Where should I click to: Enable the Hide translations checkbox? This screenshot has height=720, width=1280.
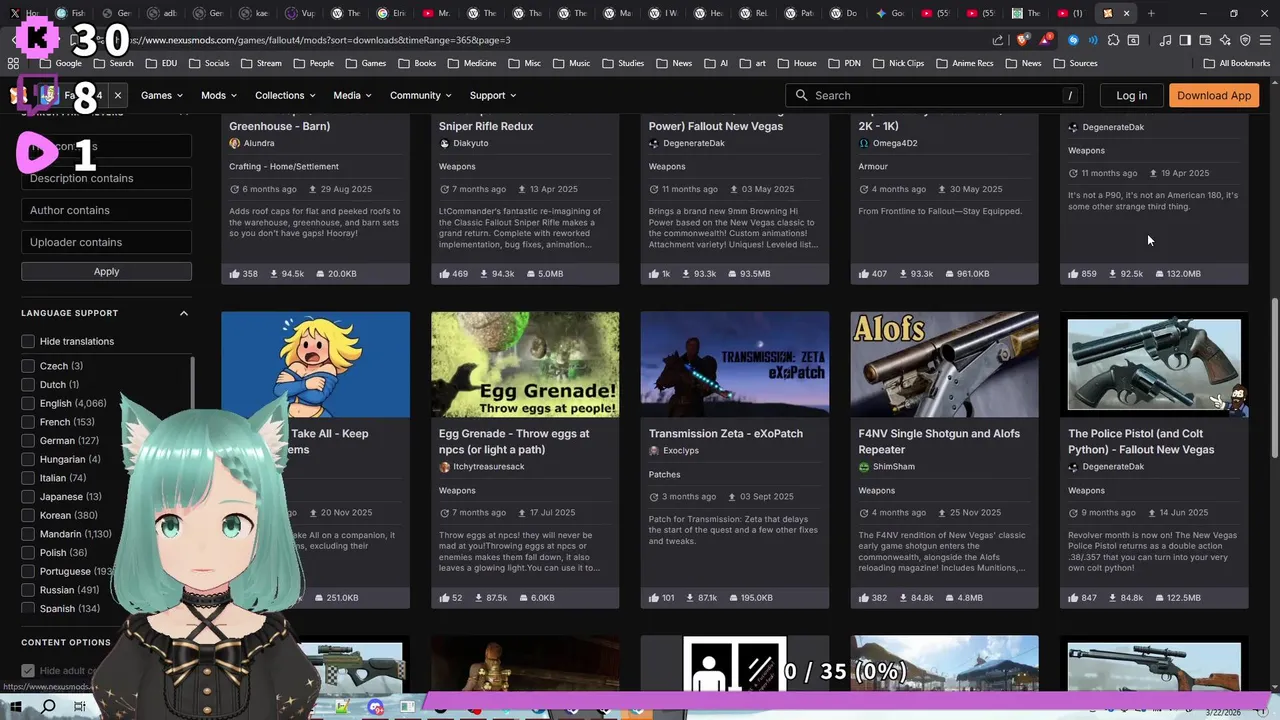click(28, 341)
